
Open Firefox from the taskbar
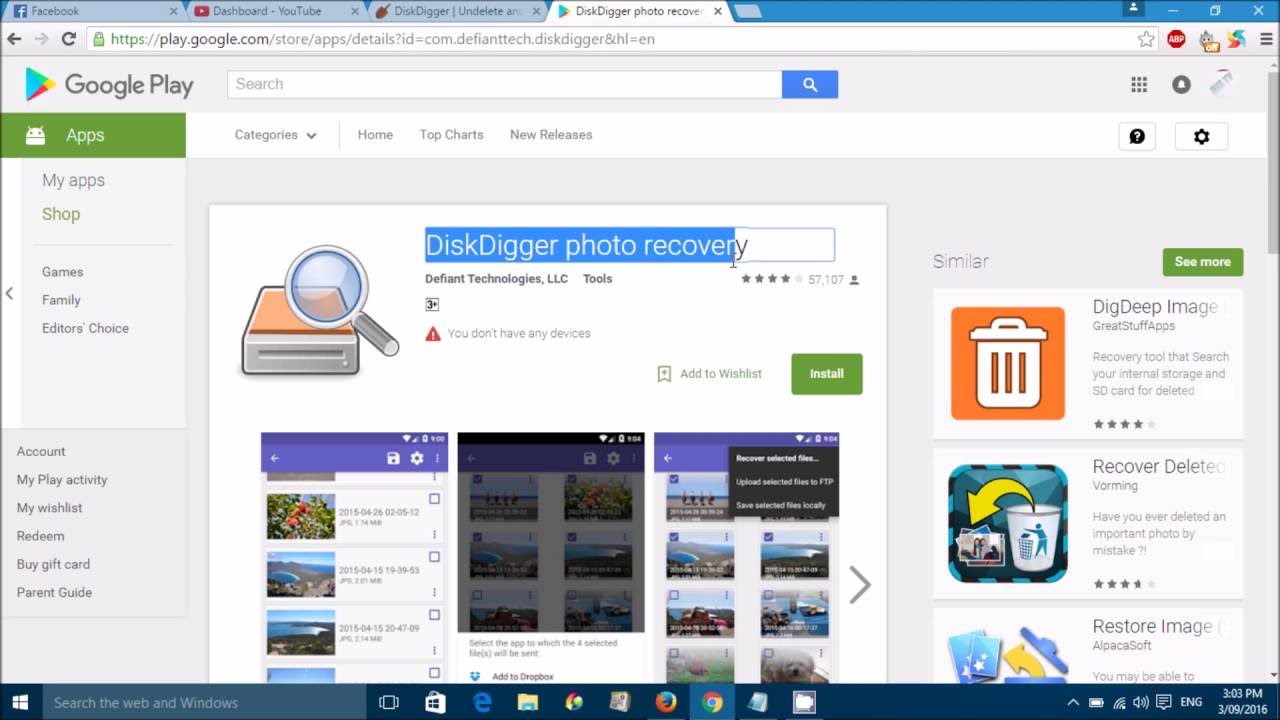pos(666,702)
